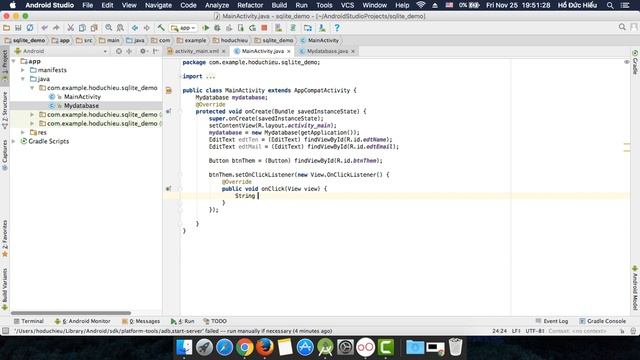Collapse the first com.example.hoduchieu.sqlite_demo package
This screenshot has width=640, height=360.
tap(32, 88)
